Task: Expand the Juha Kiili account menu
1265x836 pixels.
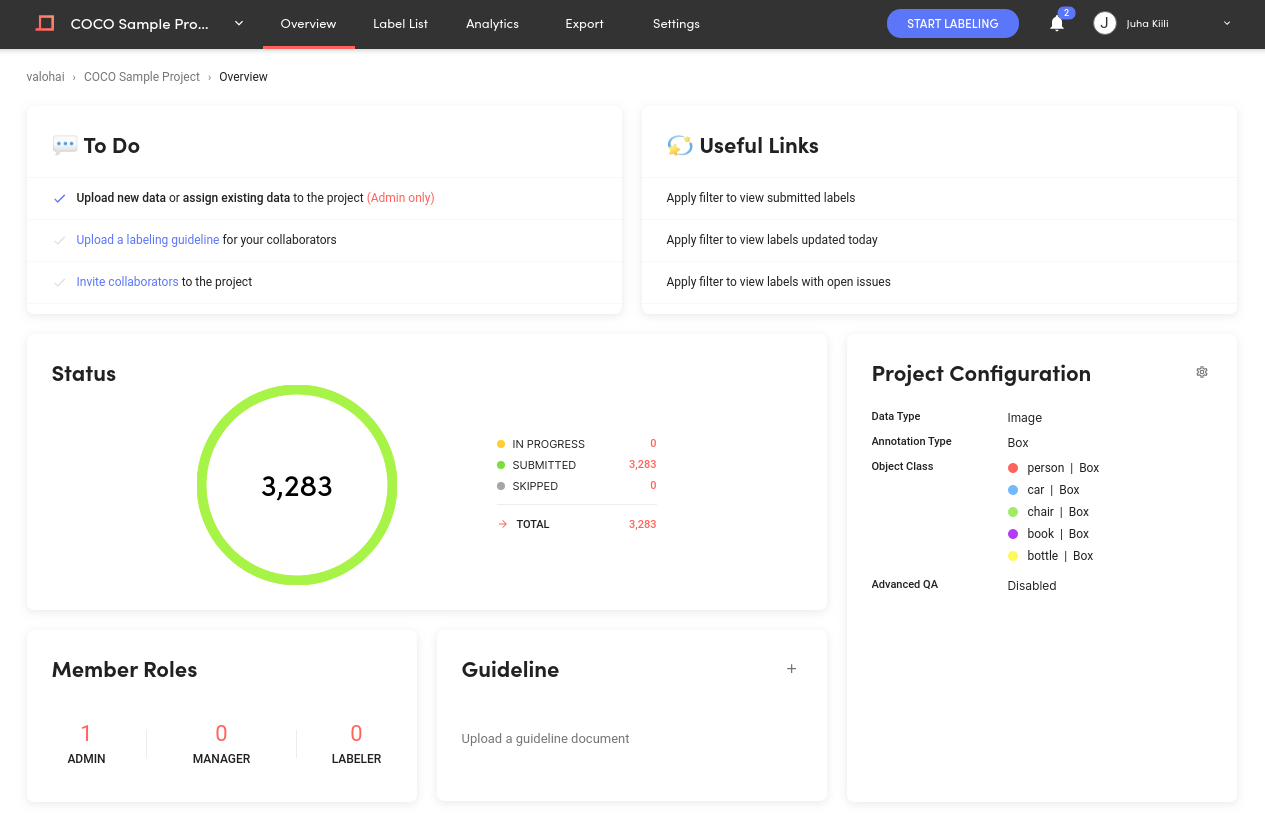Action: click(x=1227, y=23)
